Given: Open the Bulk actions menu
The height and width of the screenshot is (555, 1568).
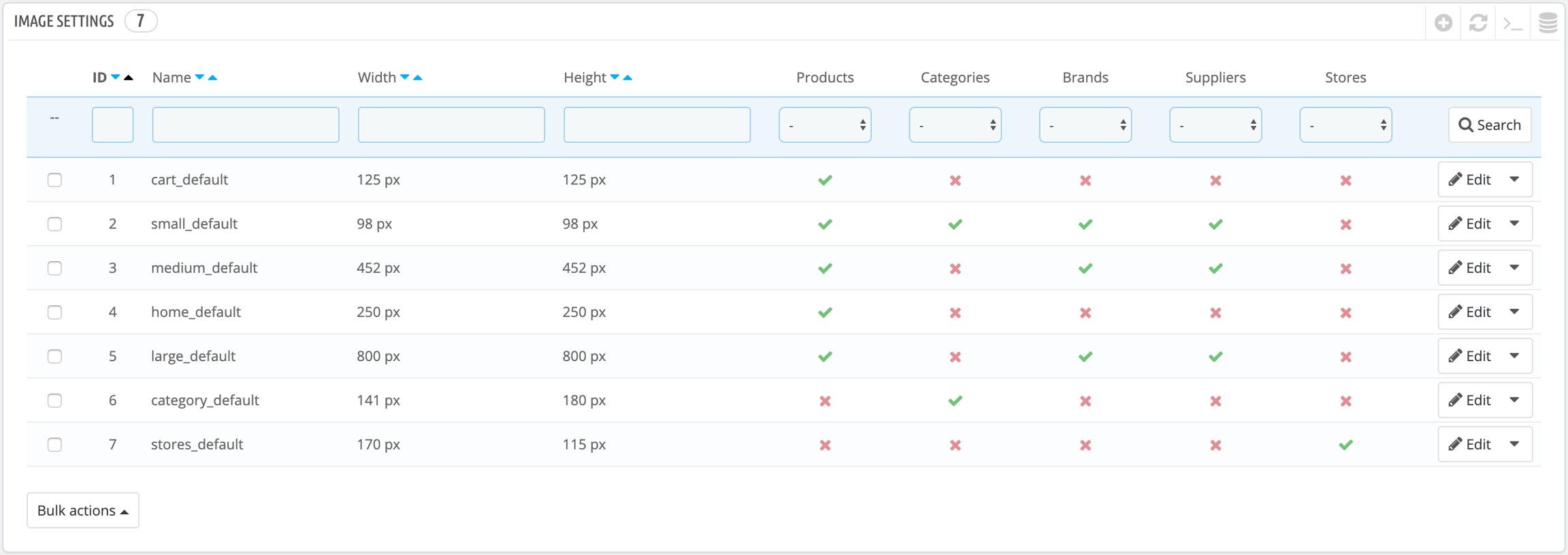Looking at the screenshot, I should pyautogui.click(x=83, y=510).
